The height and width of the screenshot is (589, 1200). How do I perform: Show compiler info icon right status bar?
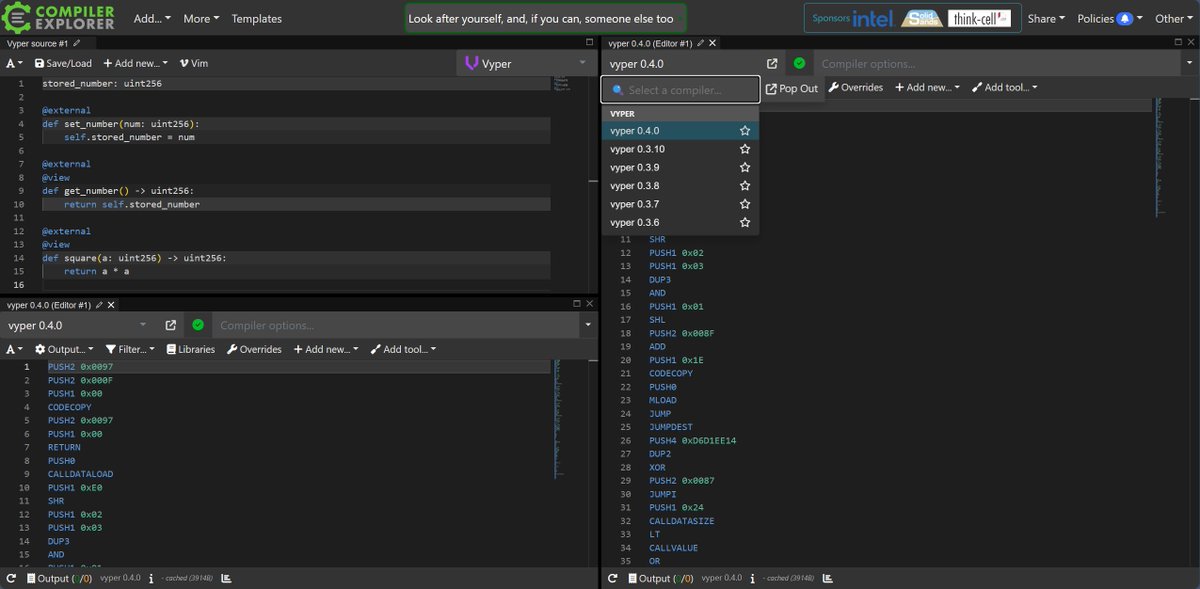(753, 578)
